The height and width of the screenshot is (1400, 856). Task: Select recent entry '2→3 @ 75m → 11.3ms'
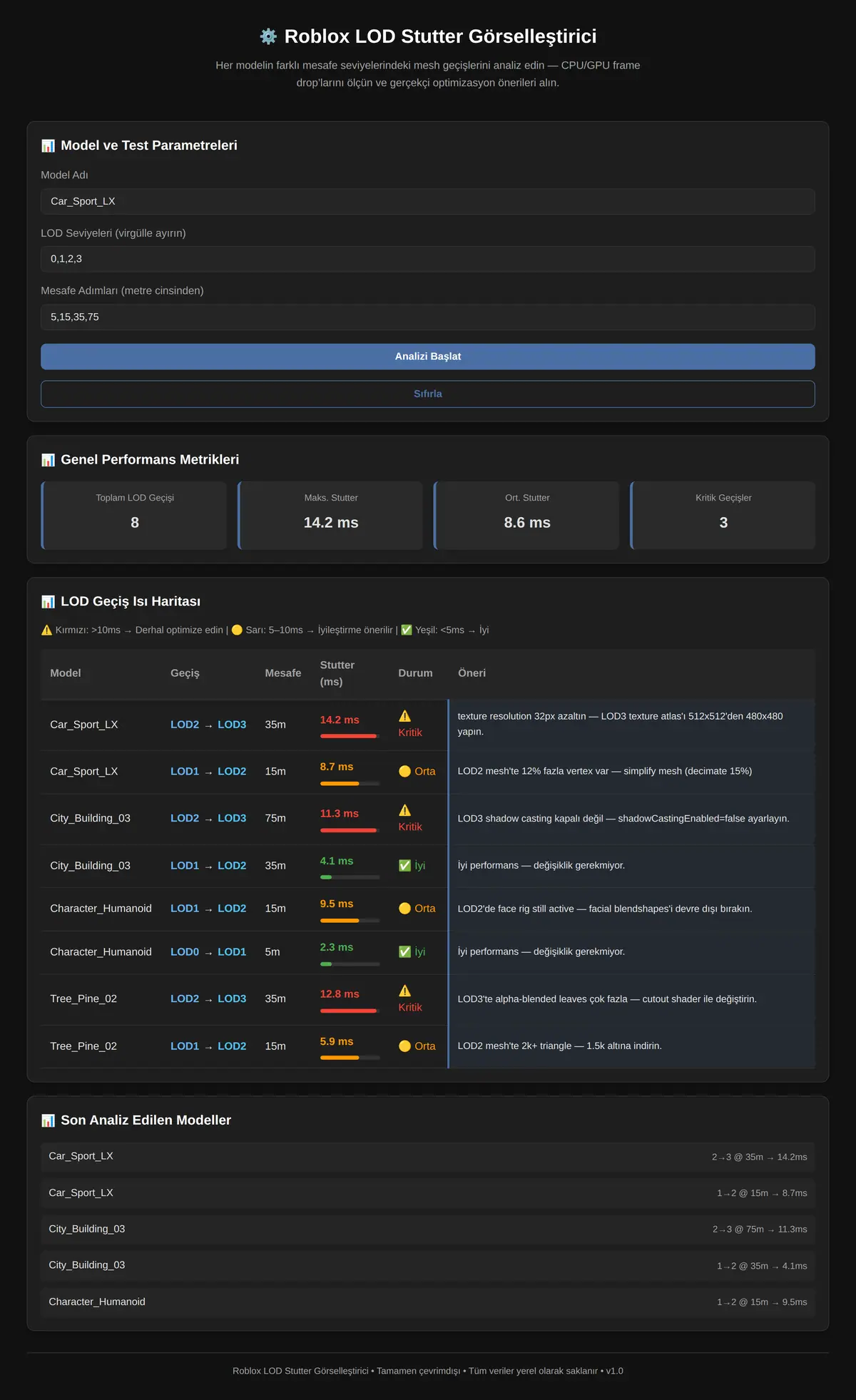pos(428,1230)
